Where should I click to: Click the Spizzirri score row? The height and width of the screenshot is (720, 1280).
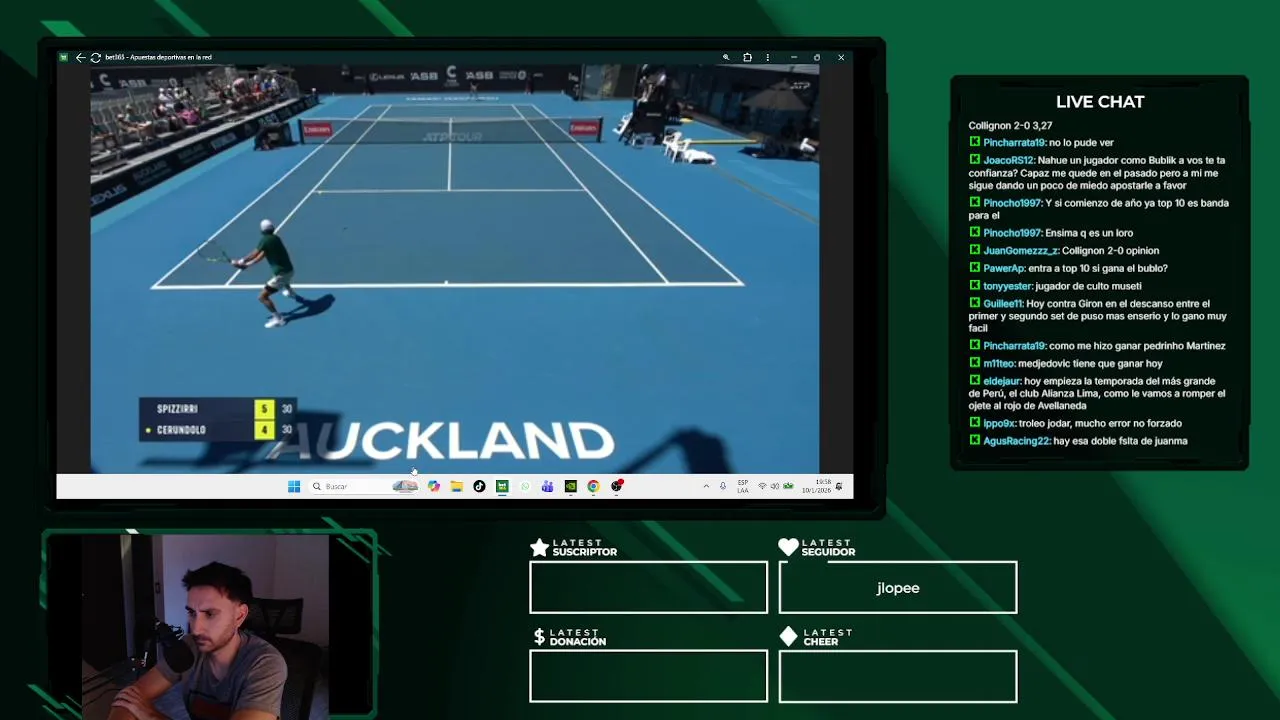[x=216, y=408]
